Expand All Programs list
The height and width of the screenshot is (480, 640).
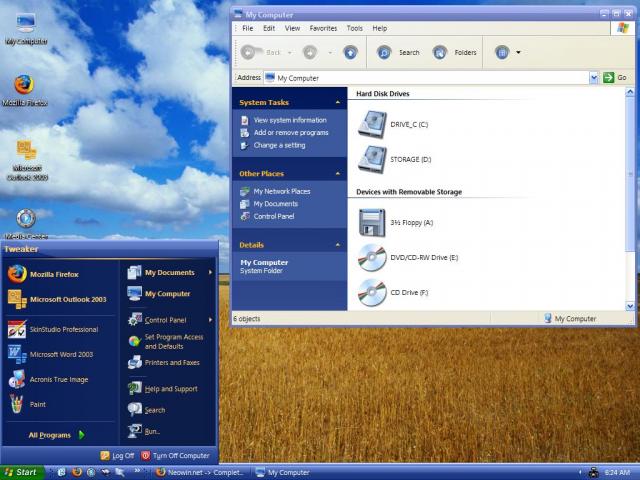(56, 435)
